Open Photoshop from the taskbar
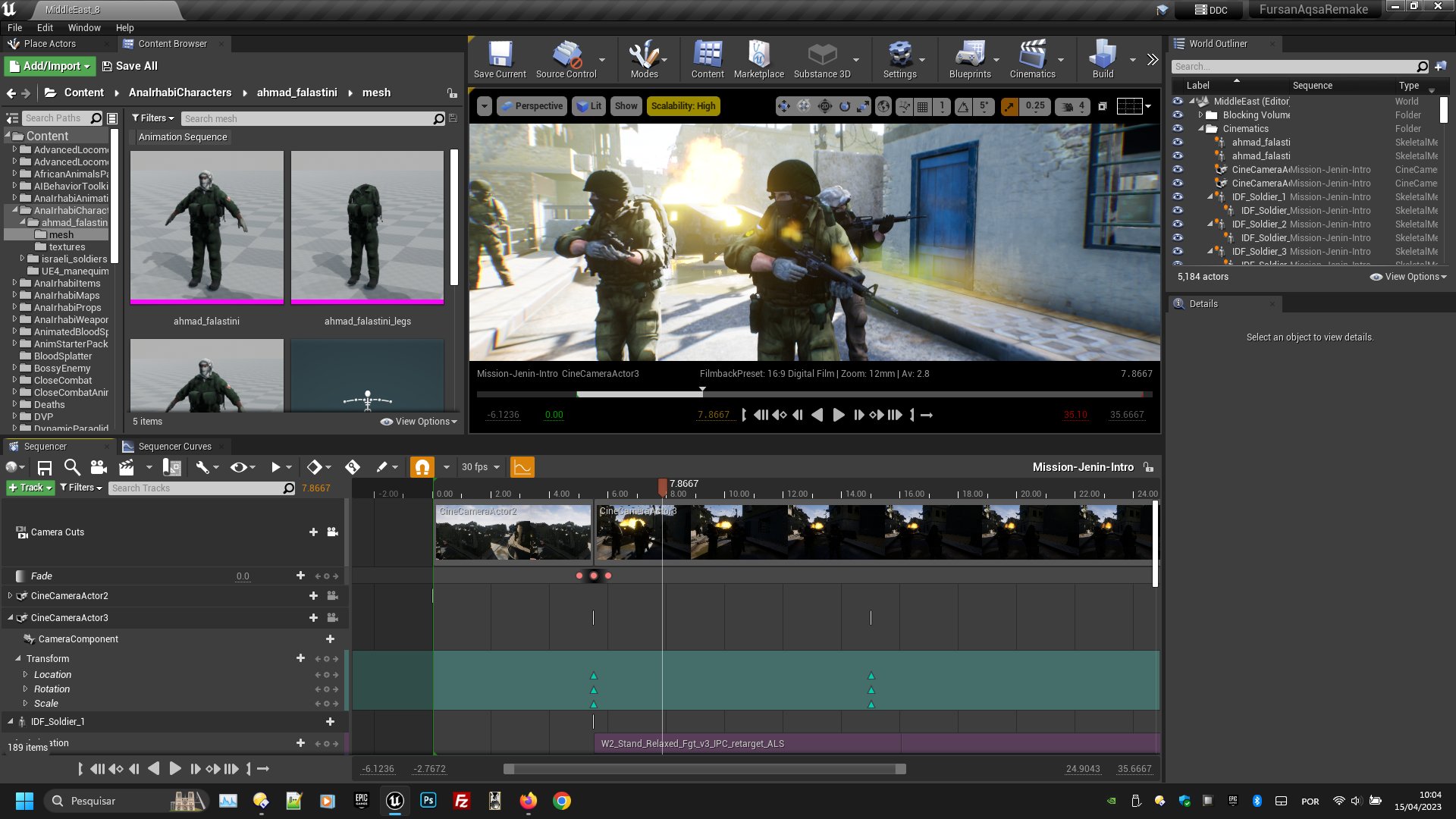Viewport: 1456px width, 819px height. click(x=428, y=801)
